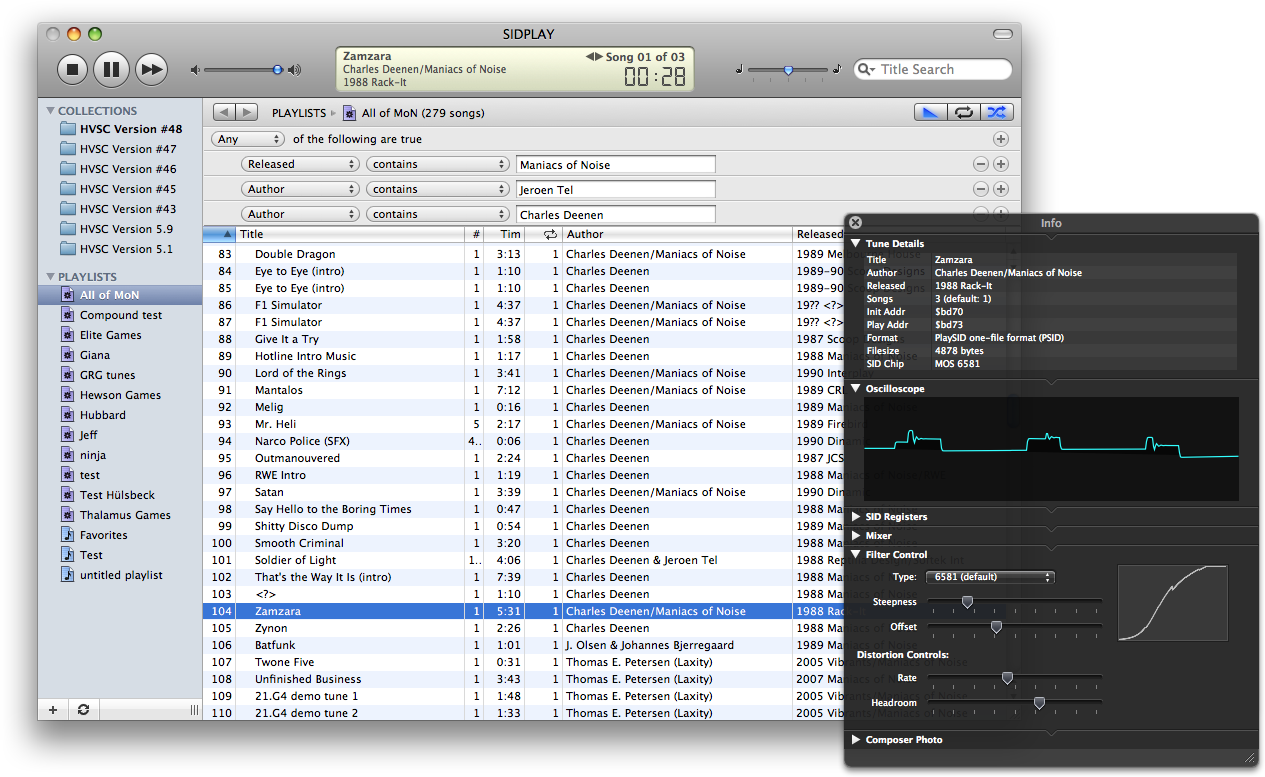Remove the Released contains rule

click(x=981, y=164)
